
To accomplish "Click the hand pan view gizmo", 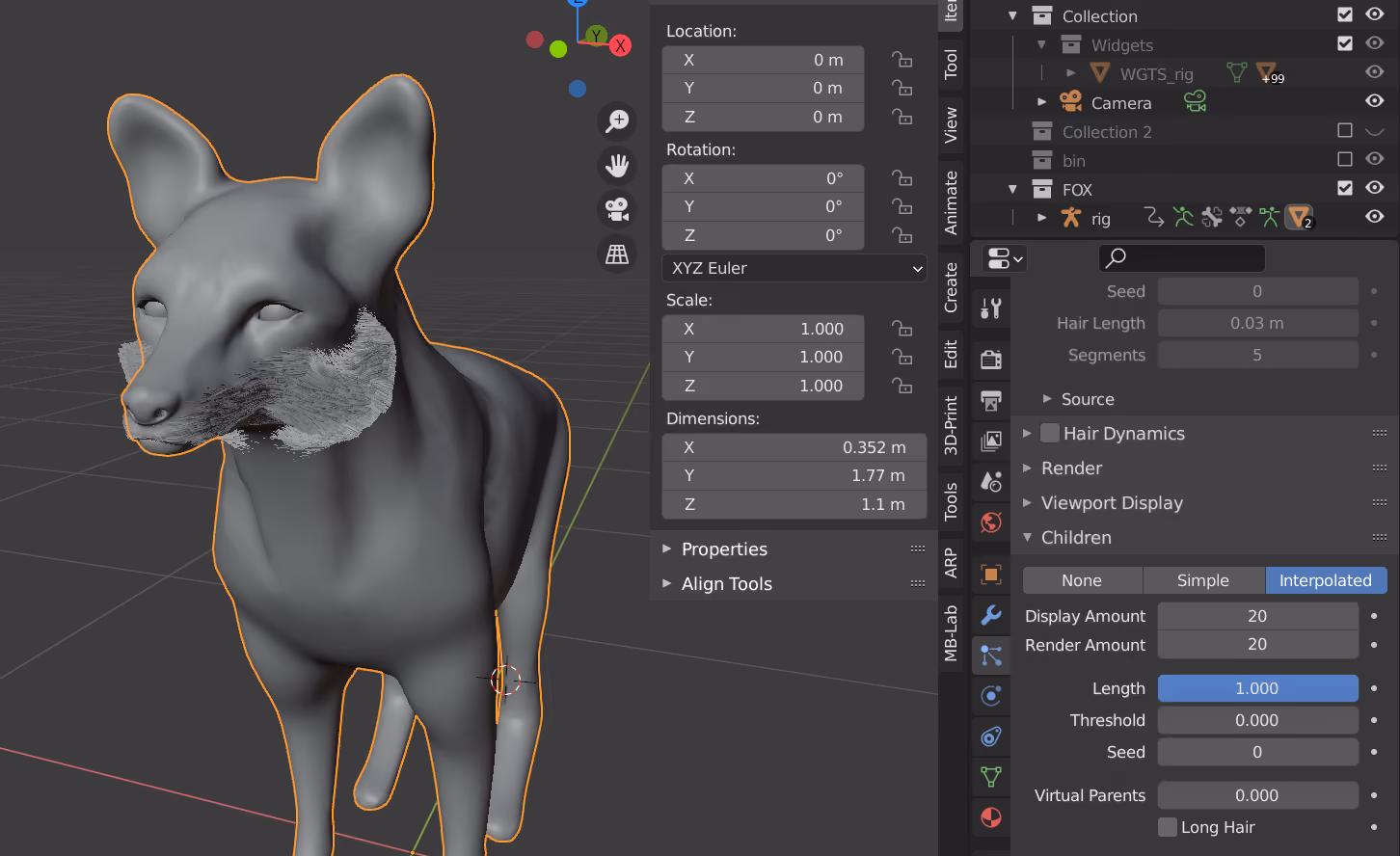I will [617, 166].
